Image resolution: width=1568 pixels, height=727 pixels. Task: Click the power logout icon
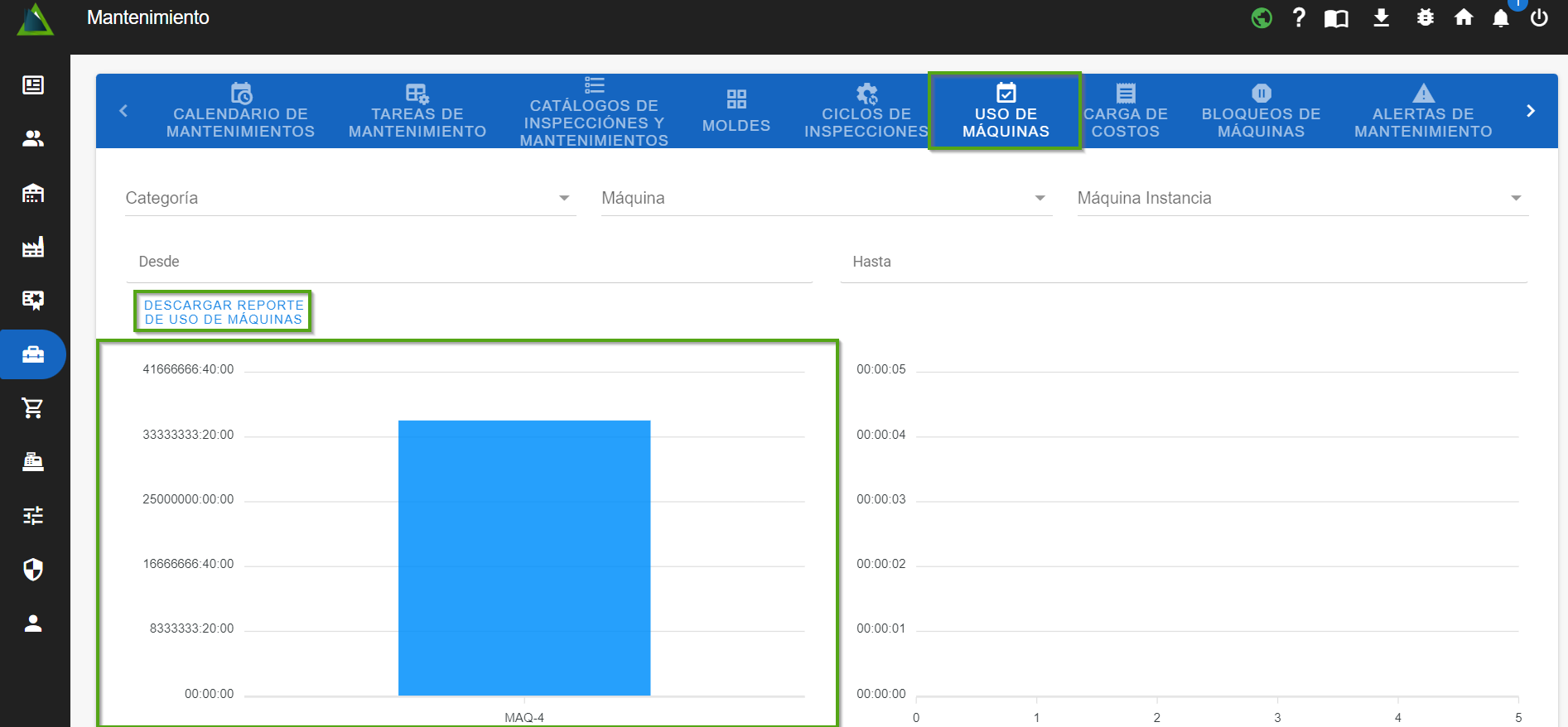coord(1539,18)
